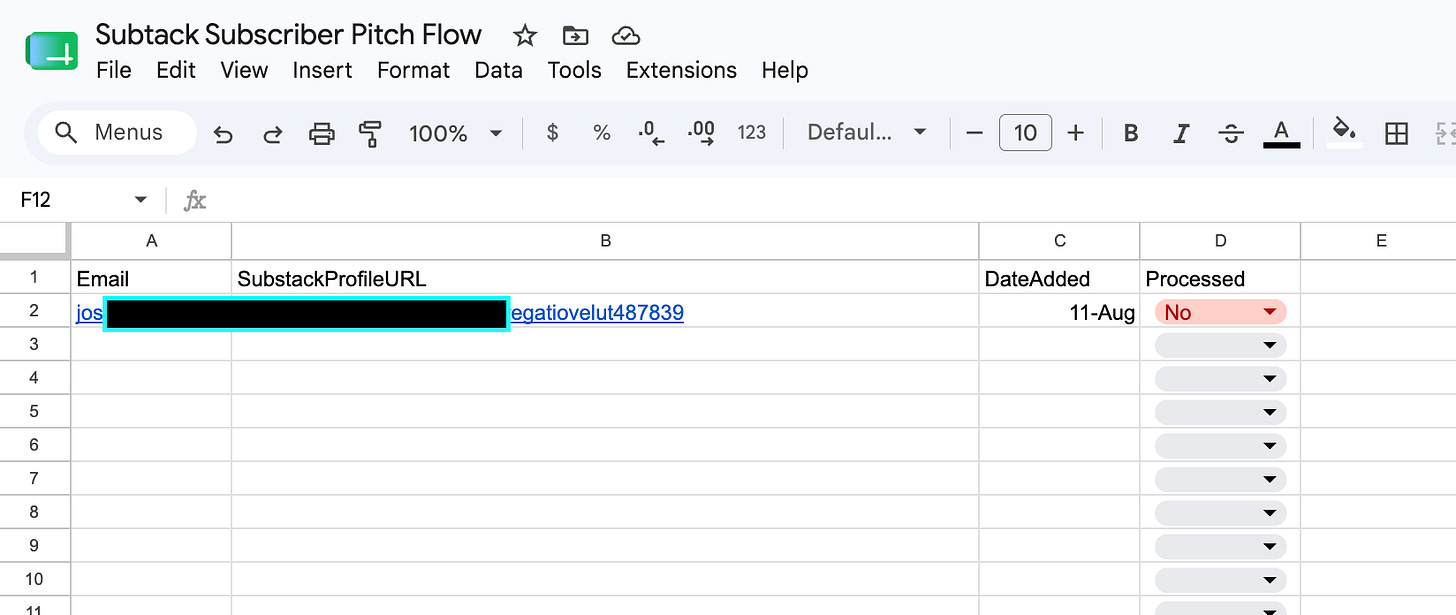Toggle italic formatting
The image size is (1456, 615).
pyautogui.click(x=1181, y=133)
